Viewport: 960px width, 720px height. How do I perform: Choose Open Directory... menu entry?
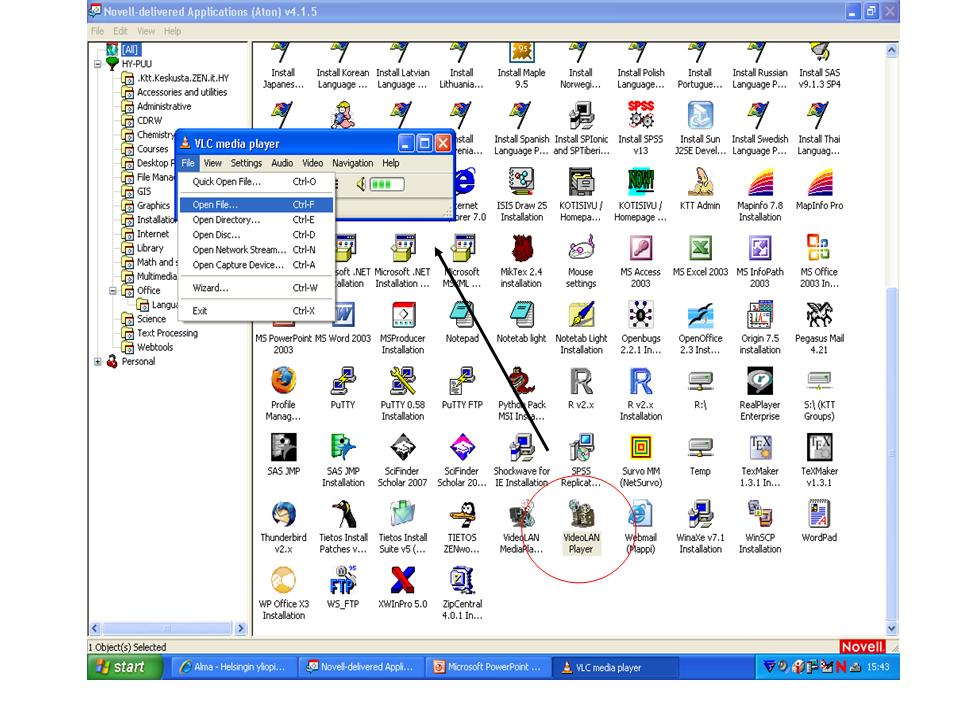pos(257,220)
